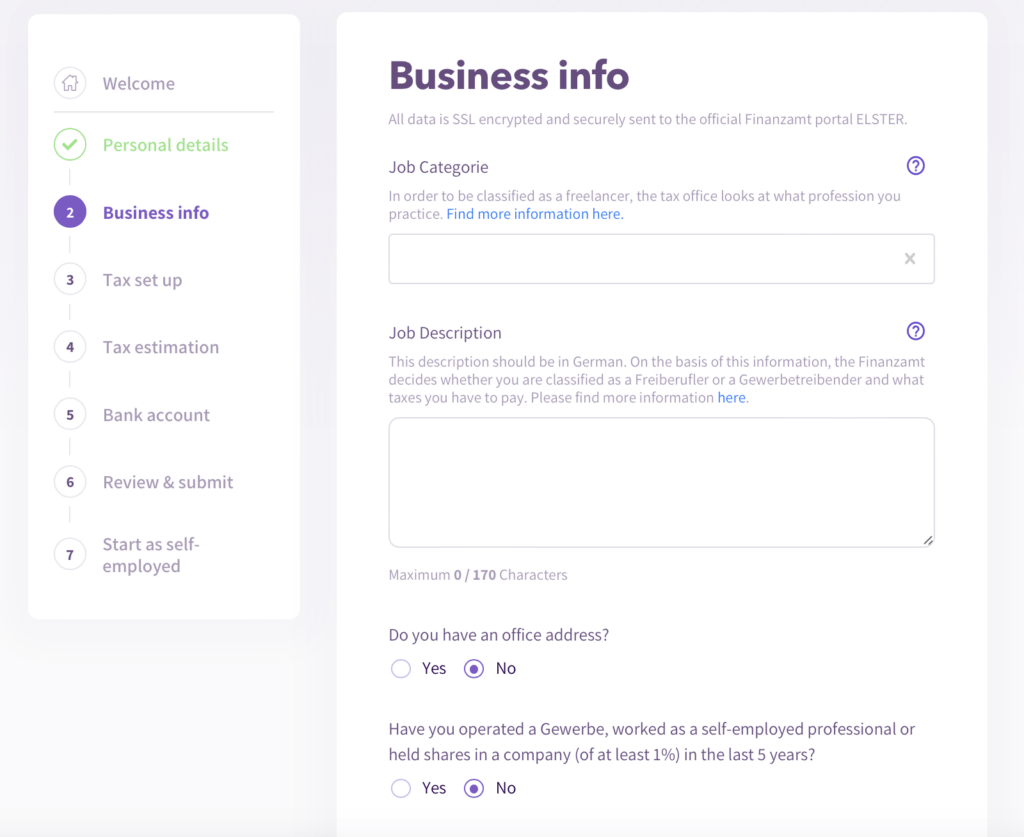Click the step 5 number circle
Image resolution: width=1024 pixels, height=837 pixels.
click(x=70, y=415)
